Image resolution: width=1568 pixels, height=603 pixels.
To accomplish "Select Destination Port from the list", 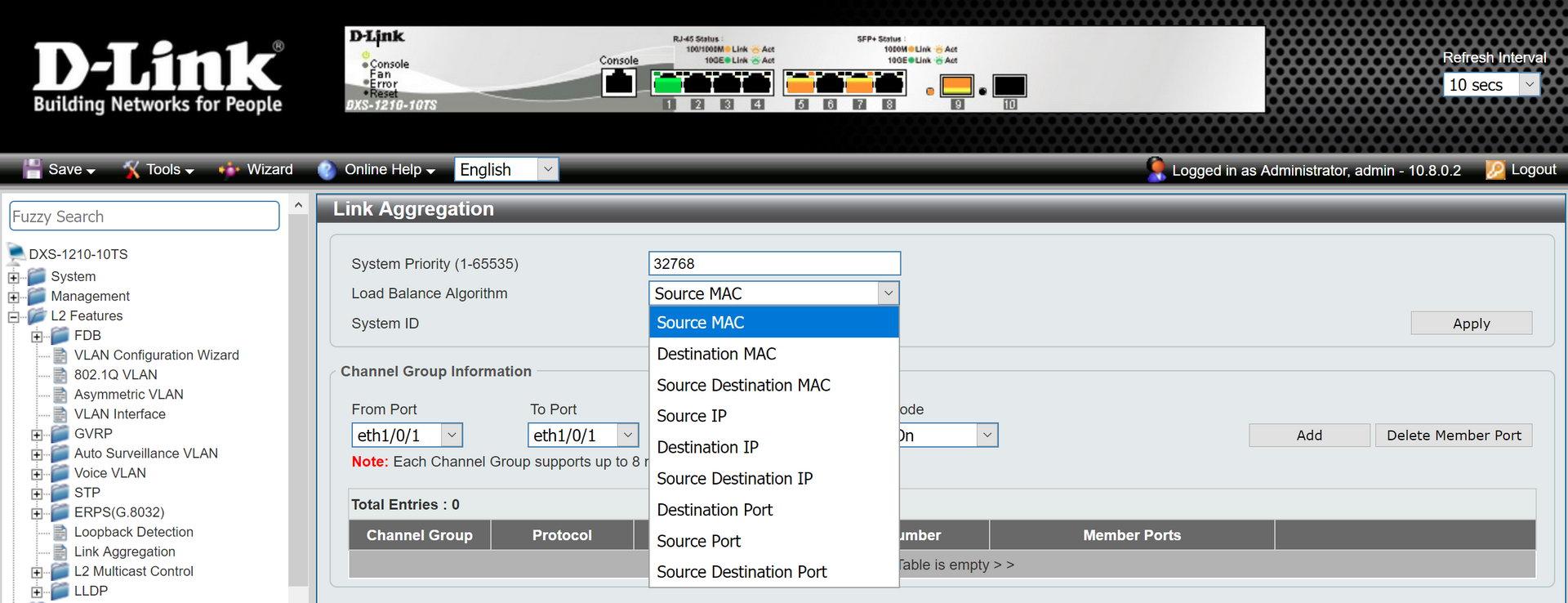I will [774, 510].
